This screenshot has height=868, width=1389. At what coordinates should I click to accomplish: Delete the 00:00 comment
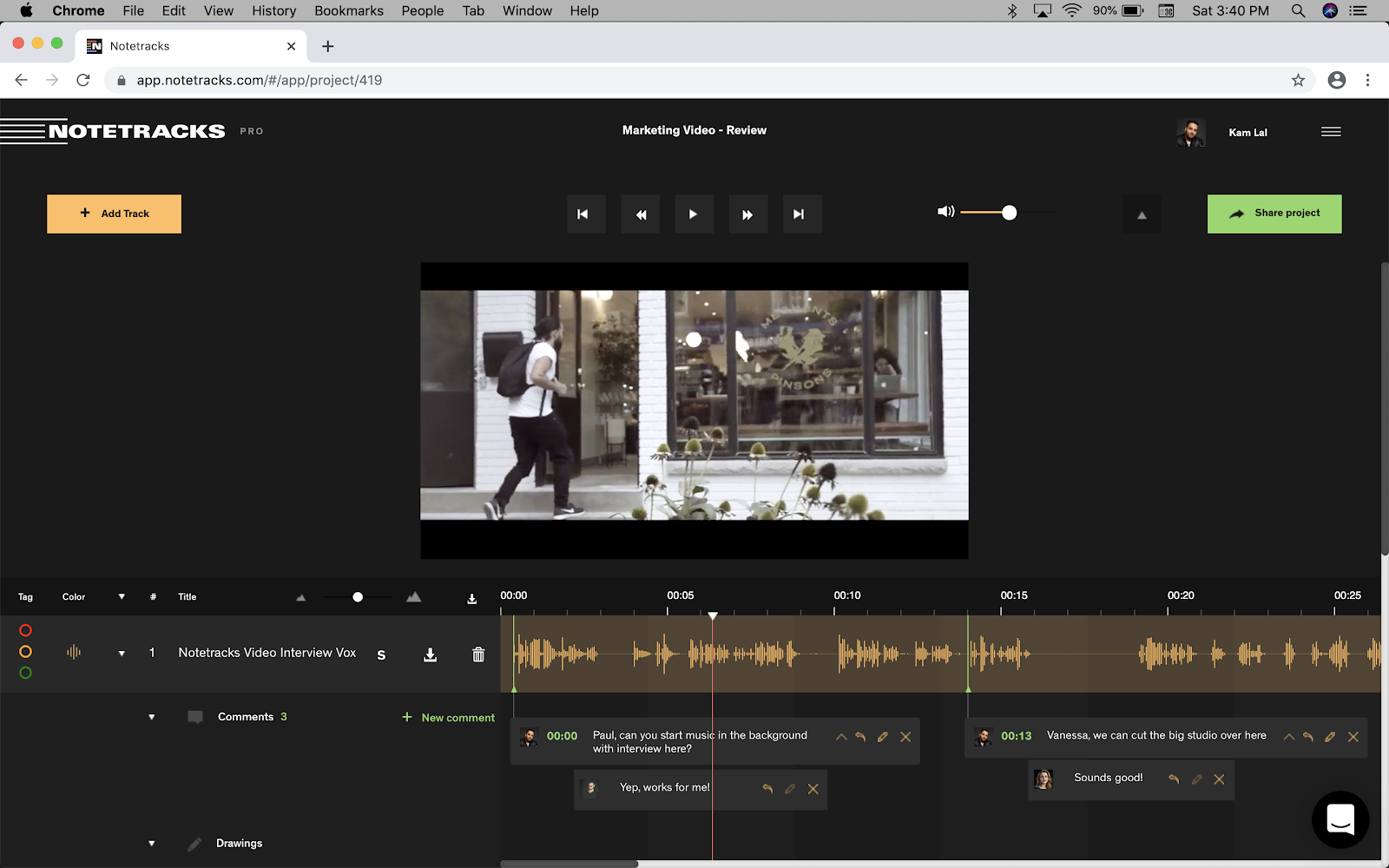(905, 737)
